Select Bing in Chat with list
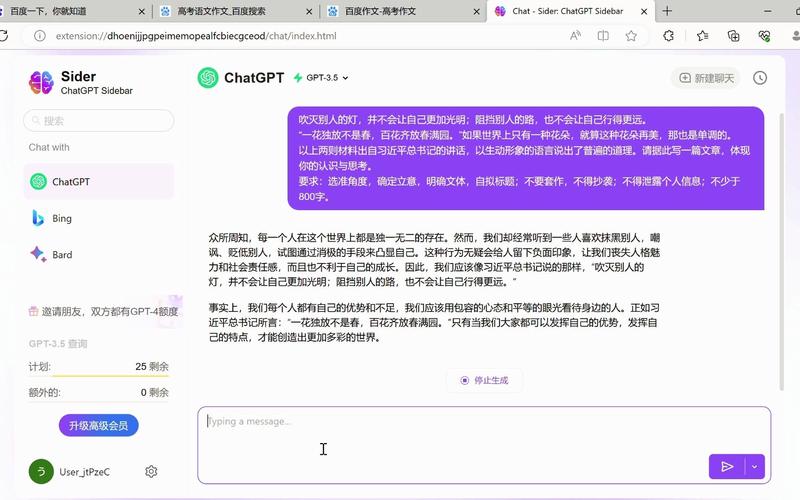The height and width of the screenshot is (500, 800). (x=98, y=218)
